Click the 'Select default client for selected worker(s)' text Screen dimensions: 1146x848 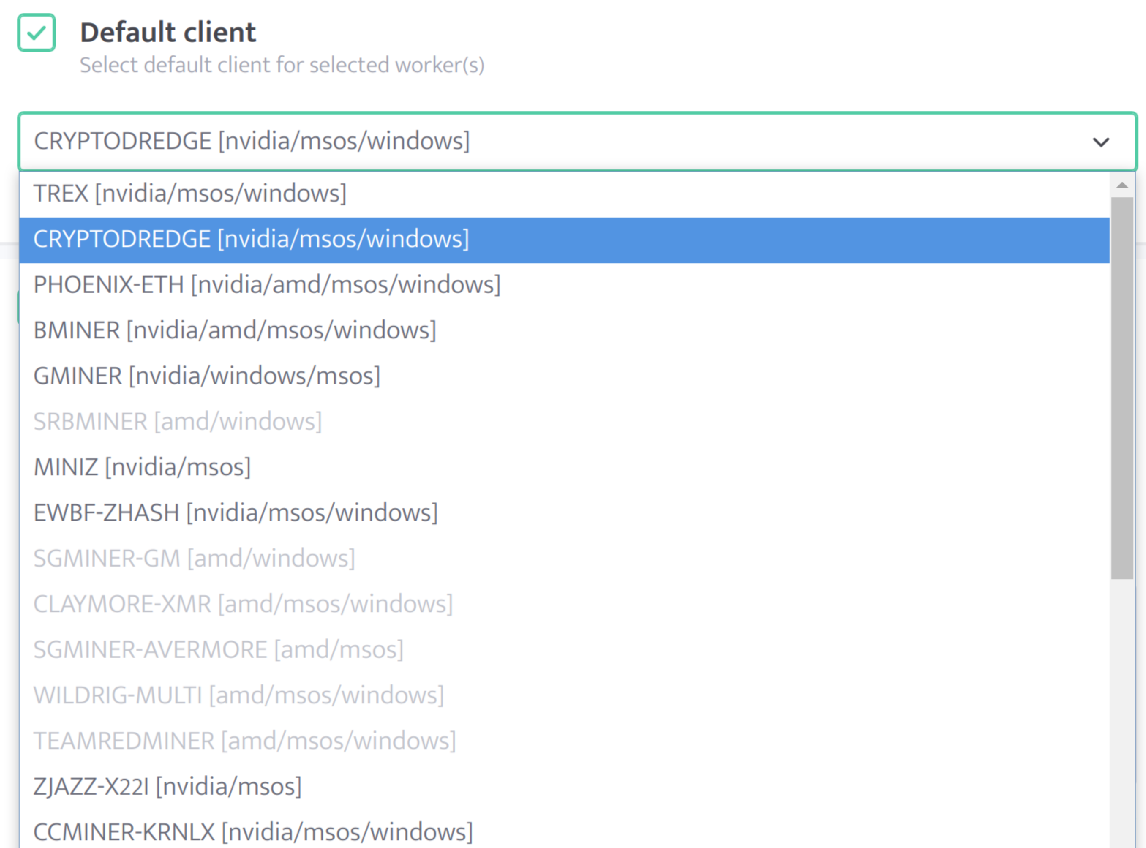[282, 65]
